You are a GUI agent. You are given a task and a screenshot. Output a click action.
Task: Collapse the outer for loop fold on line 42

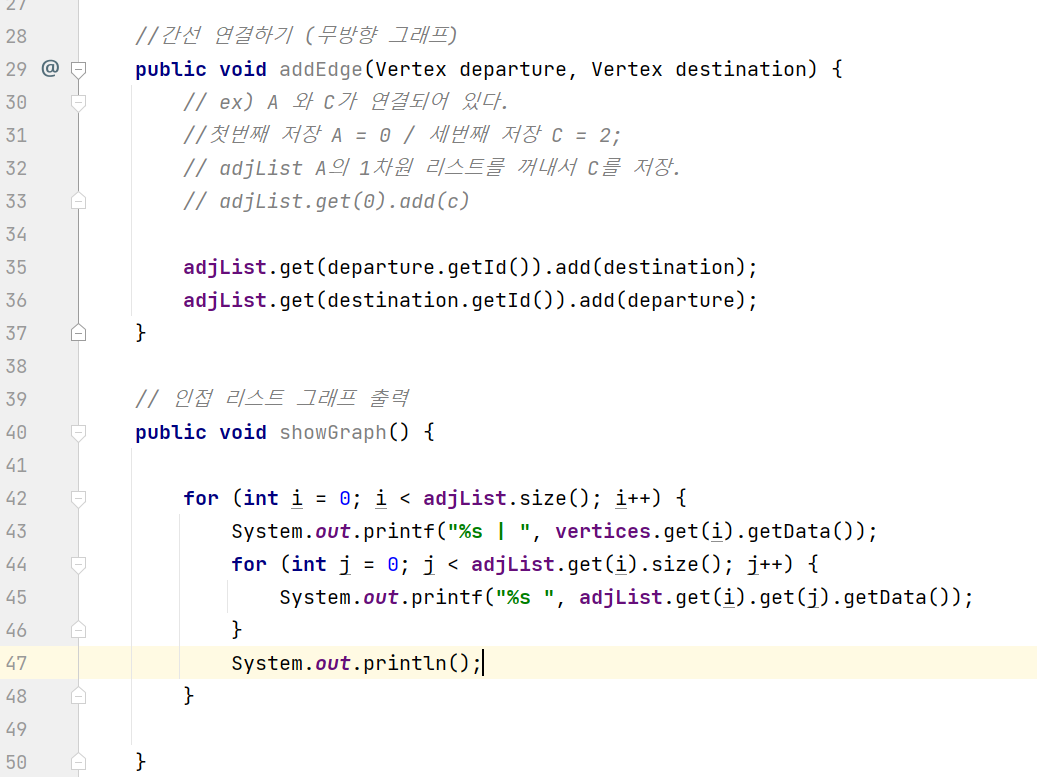pos(78,499)
